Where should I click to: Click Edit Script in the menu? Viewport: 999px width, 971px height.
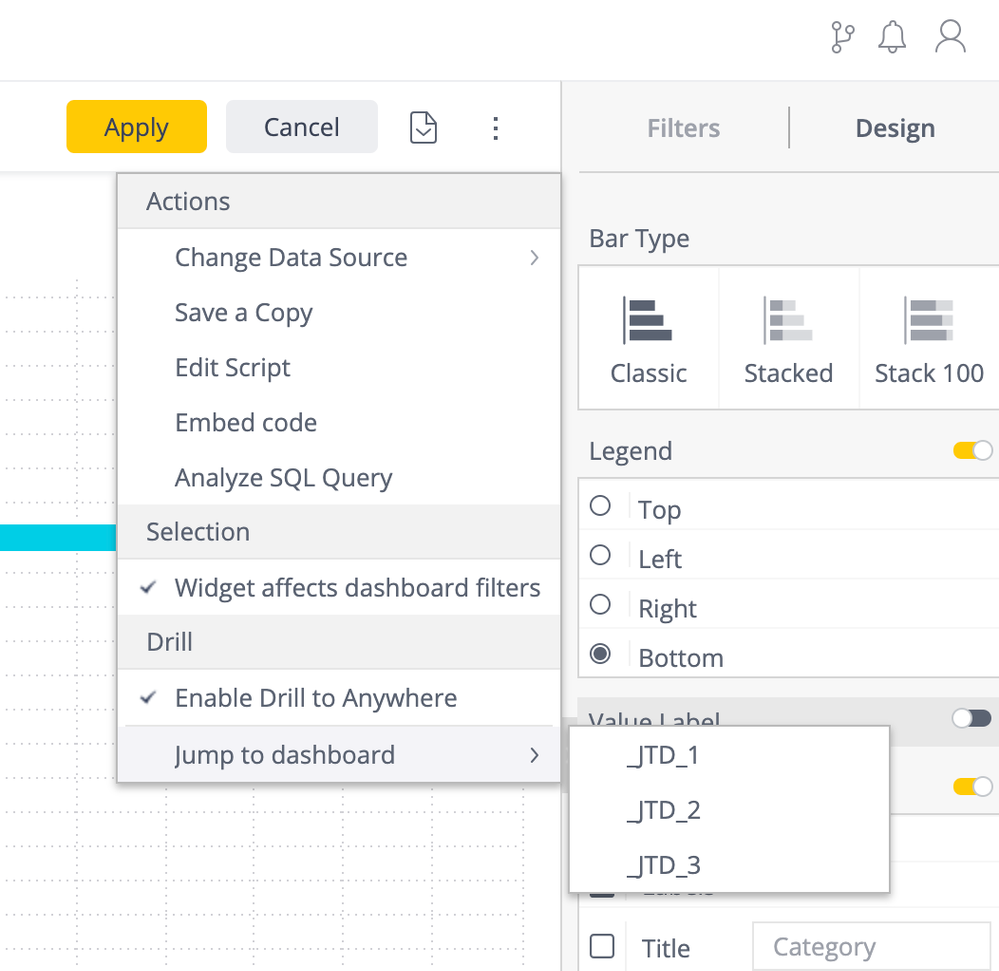(x=233, y=368)
